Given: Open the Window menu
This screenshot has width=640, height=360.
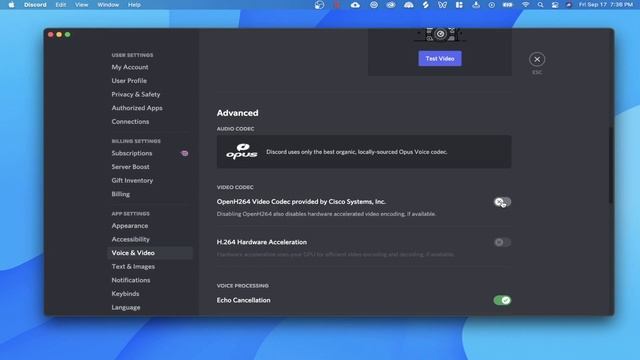Looking at the screenshot, I should point(108,5).
